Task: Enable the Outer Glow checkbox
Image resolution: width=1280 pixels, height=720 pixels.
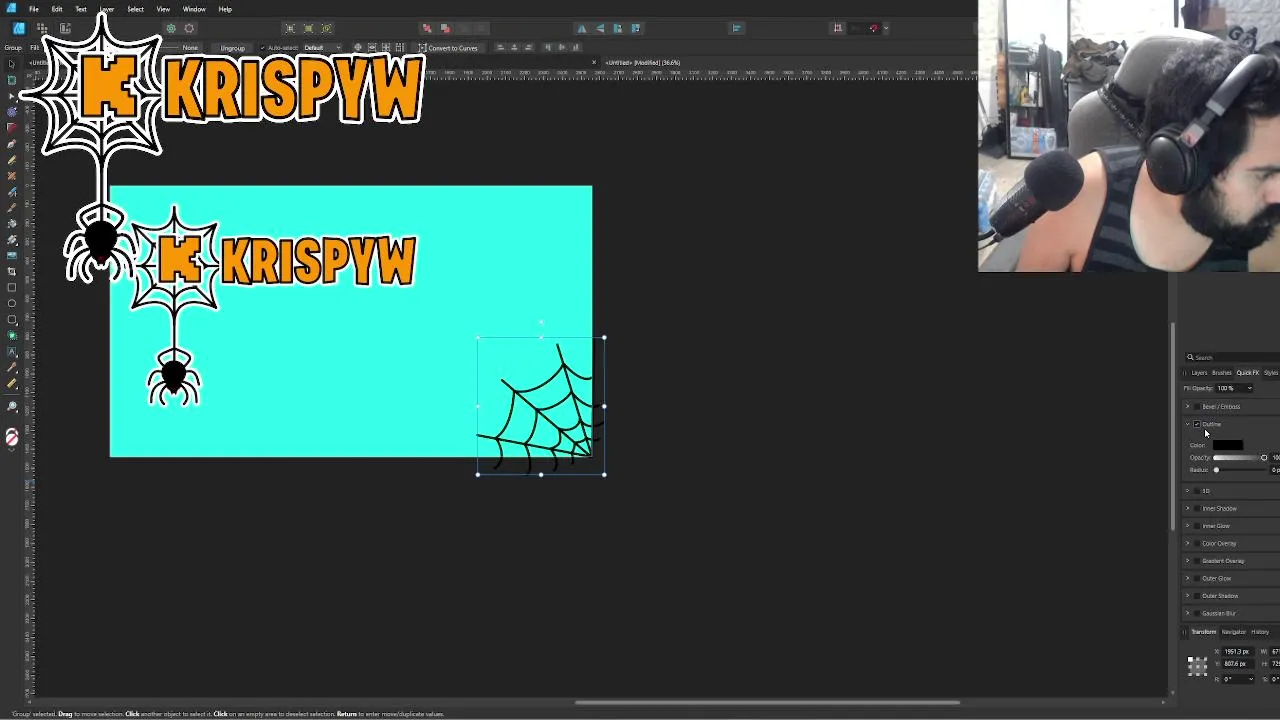Action: [x=1197, y=578]
